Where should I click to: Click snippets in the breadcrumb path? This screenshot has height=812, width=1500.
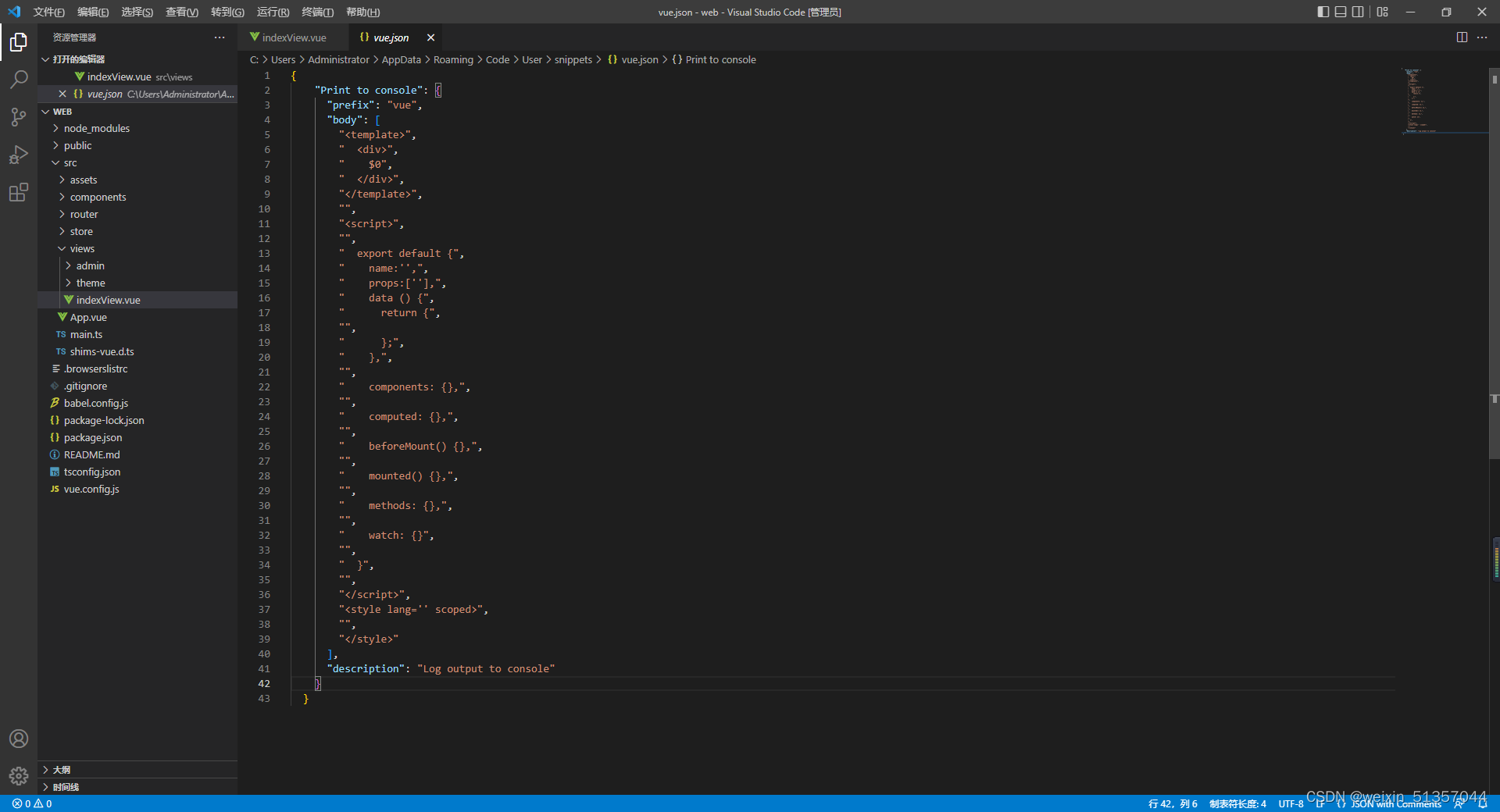[x=573, y=59]
